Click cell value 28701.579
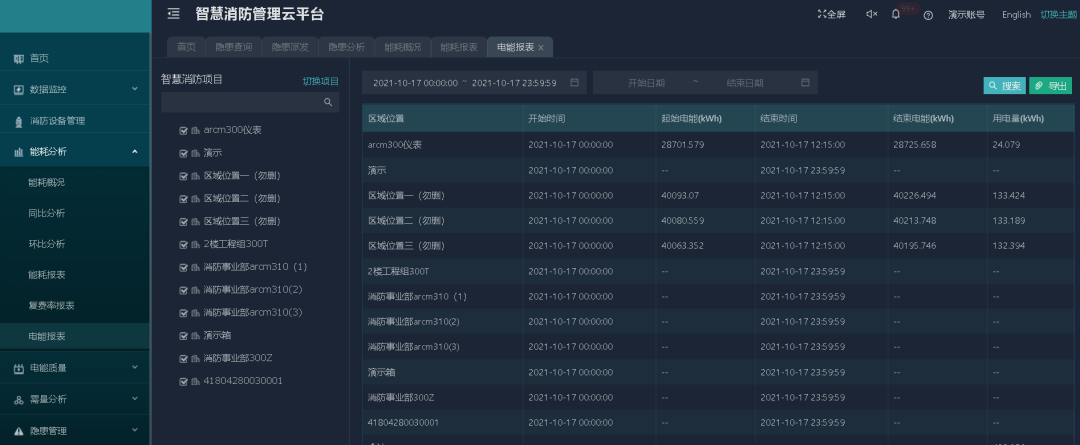1080x445 pixels. pos(683,145)
